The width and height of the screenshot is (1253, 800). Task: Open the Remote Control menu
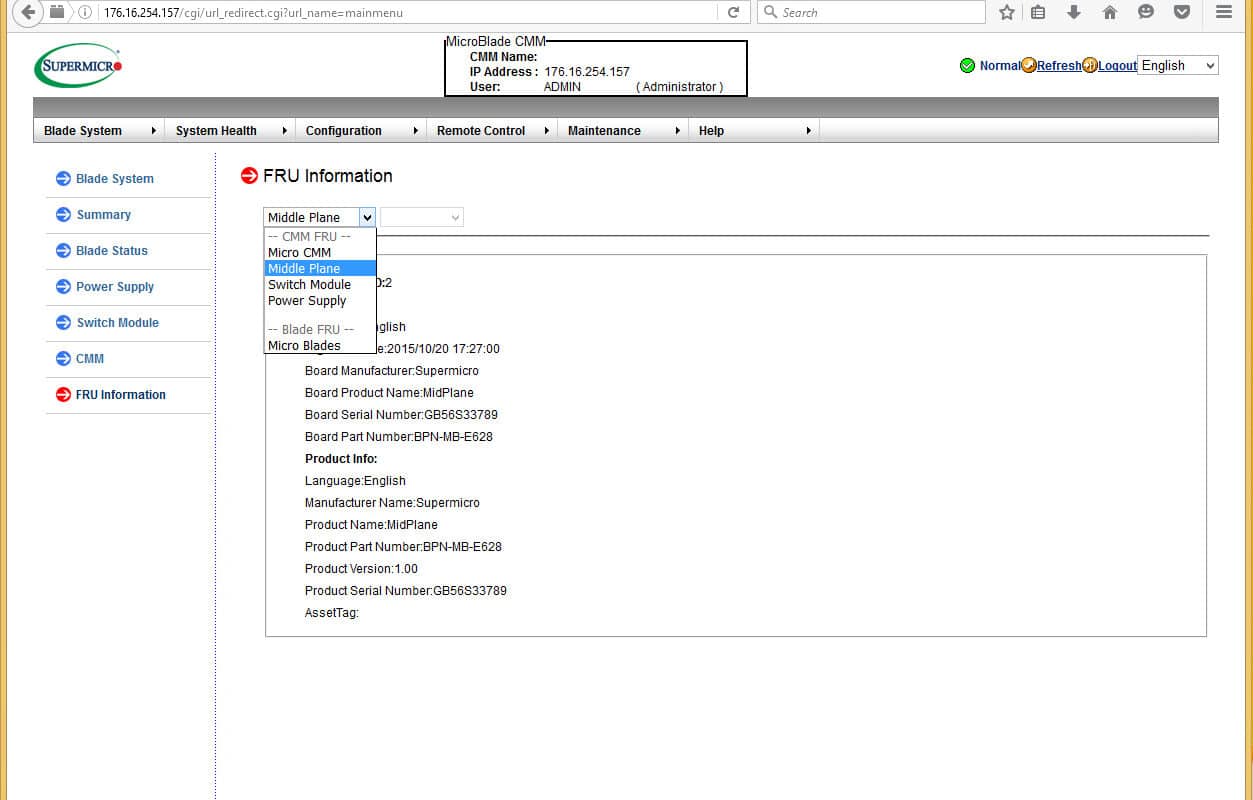492,130
